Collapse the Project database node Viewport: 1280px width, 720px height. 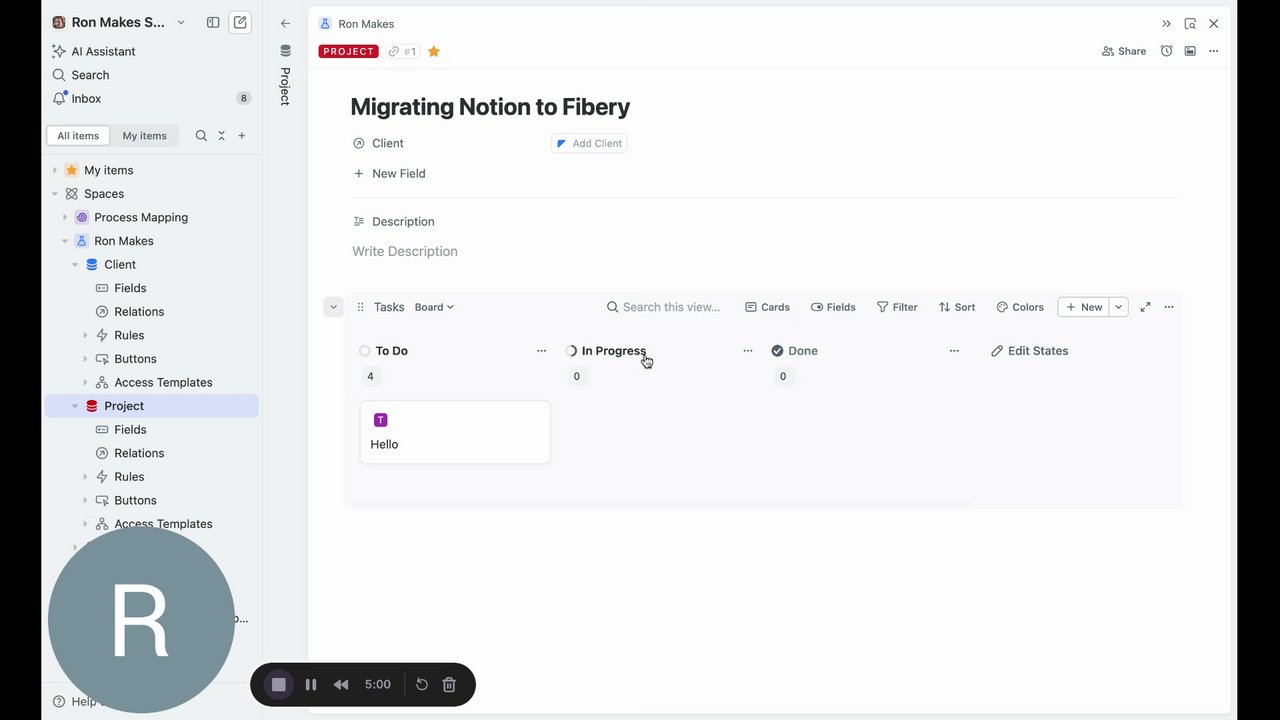tap(75, 406)
